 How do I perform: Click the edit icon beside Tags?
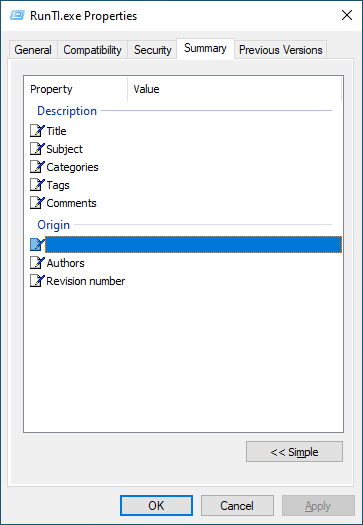click(x=37, y=185)
